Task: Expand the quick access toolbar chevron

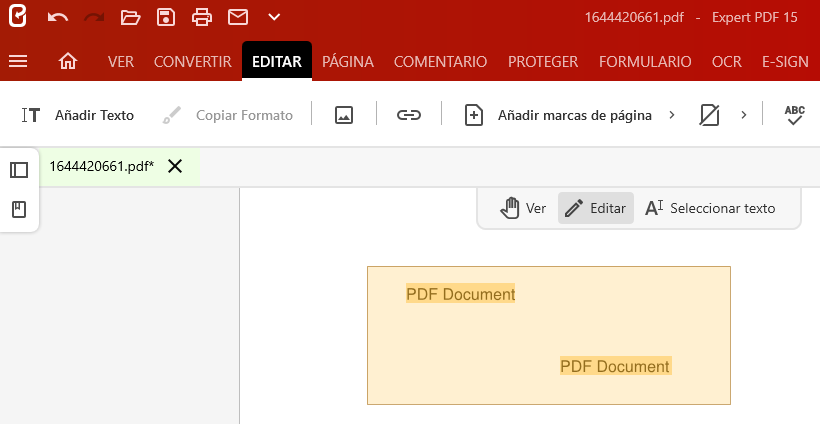Action: [x=274, y=17]
